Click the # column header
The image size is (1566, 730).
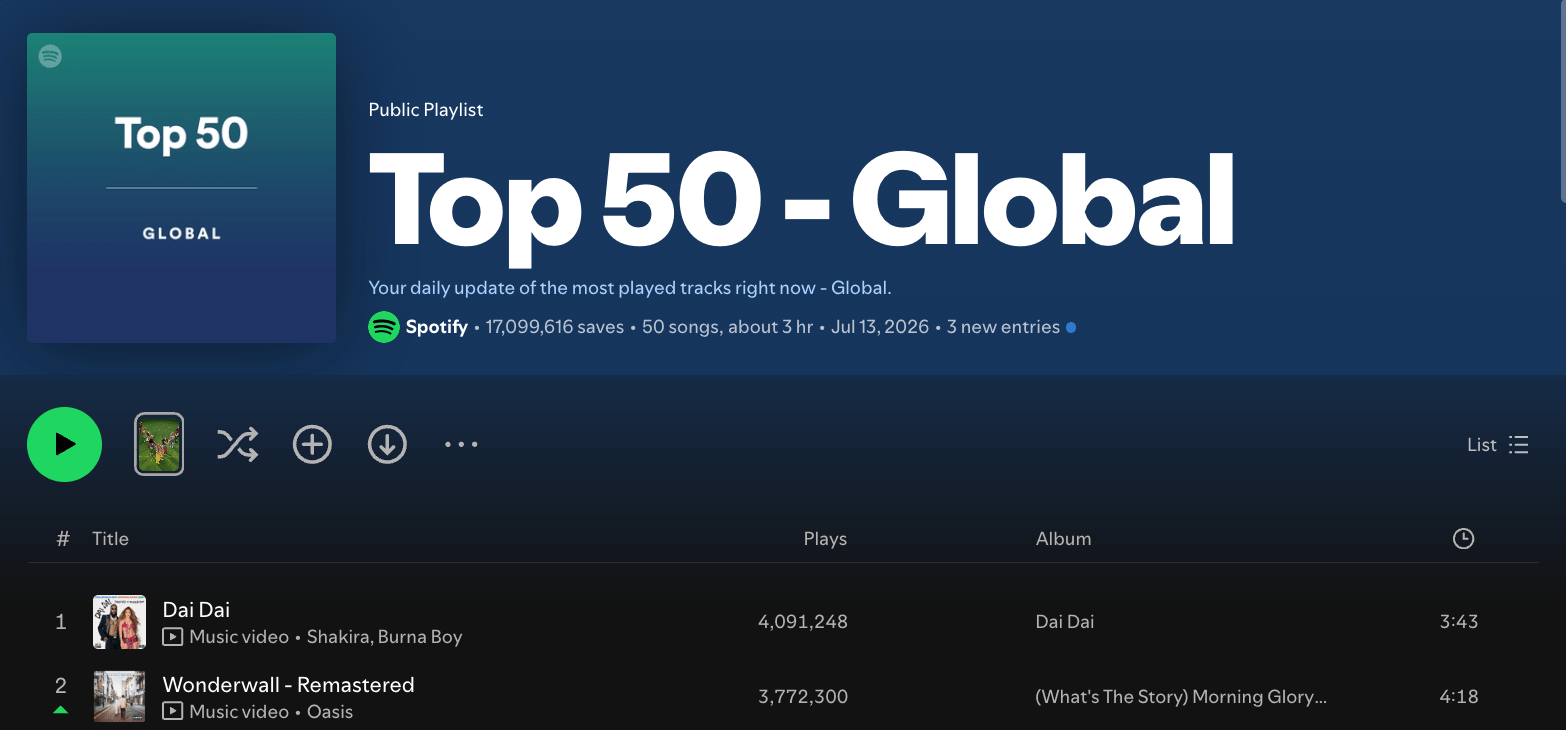click(x=63, y=539)
